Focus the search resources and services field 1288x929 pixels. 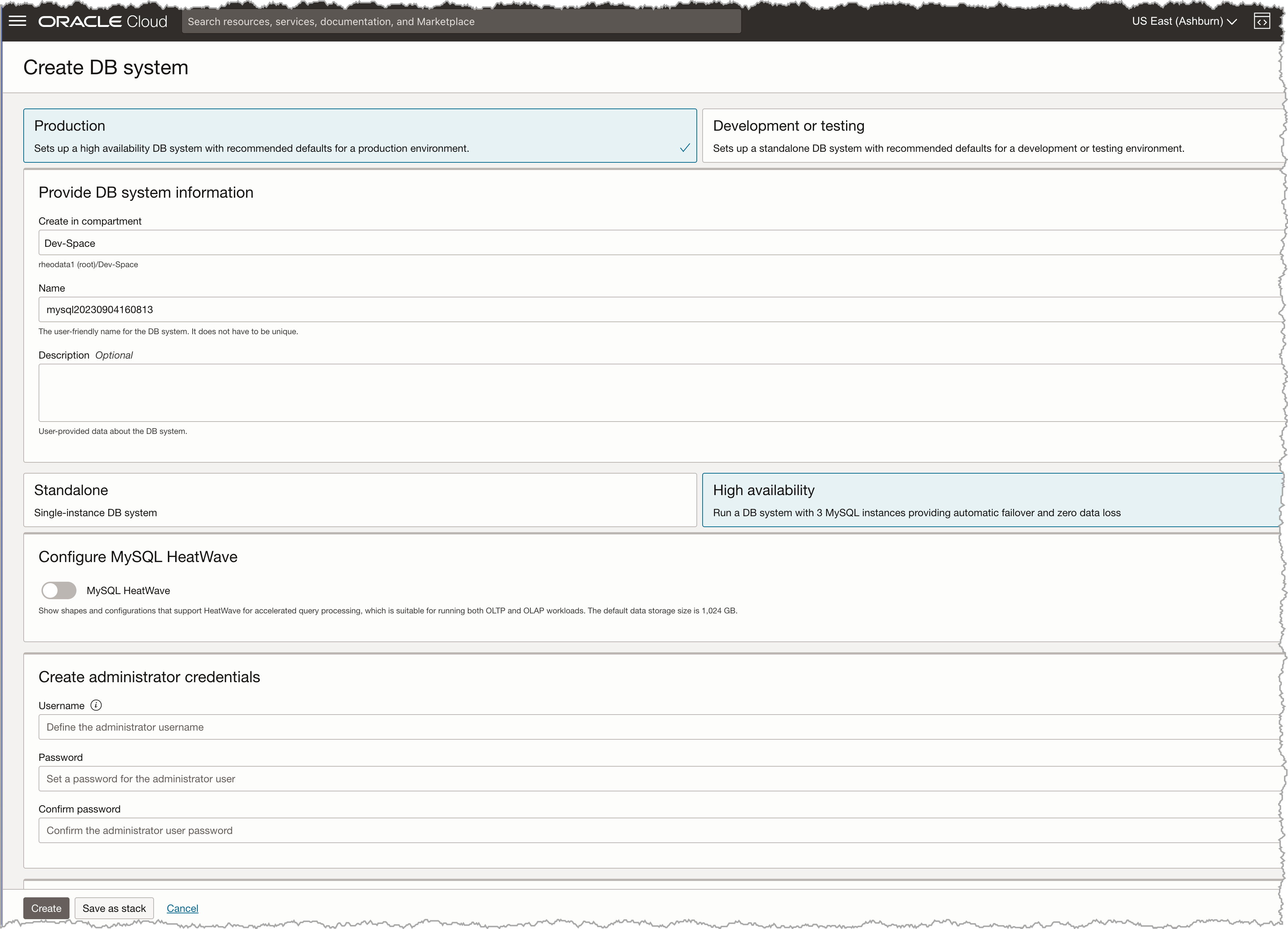[461, 21]
